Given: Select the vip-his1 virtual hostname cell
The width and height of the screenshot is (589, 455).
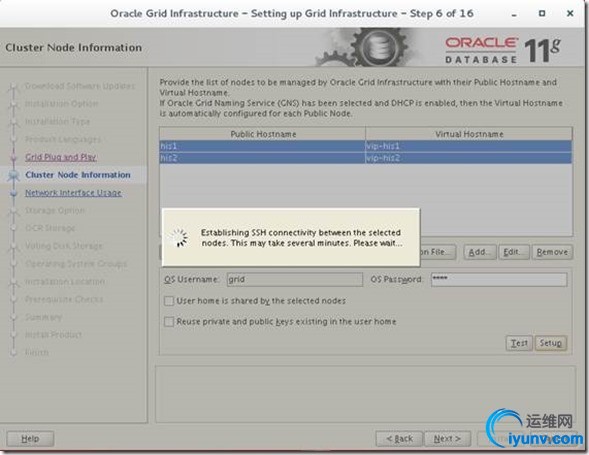Looking at the screenshot, I should [x=469, y=146].
